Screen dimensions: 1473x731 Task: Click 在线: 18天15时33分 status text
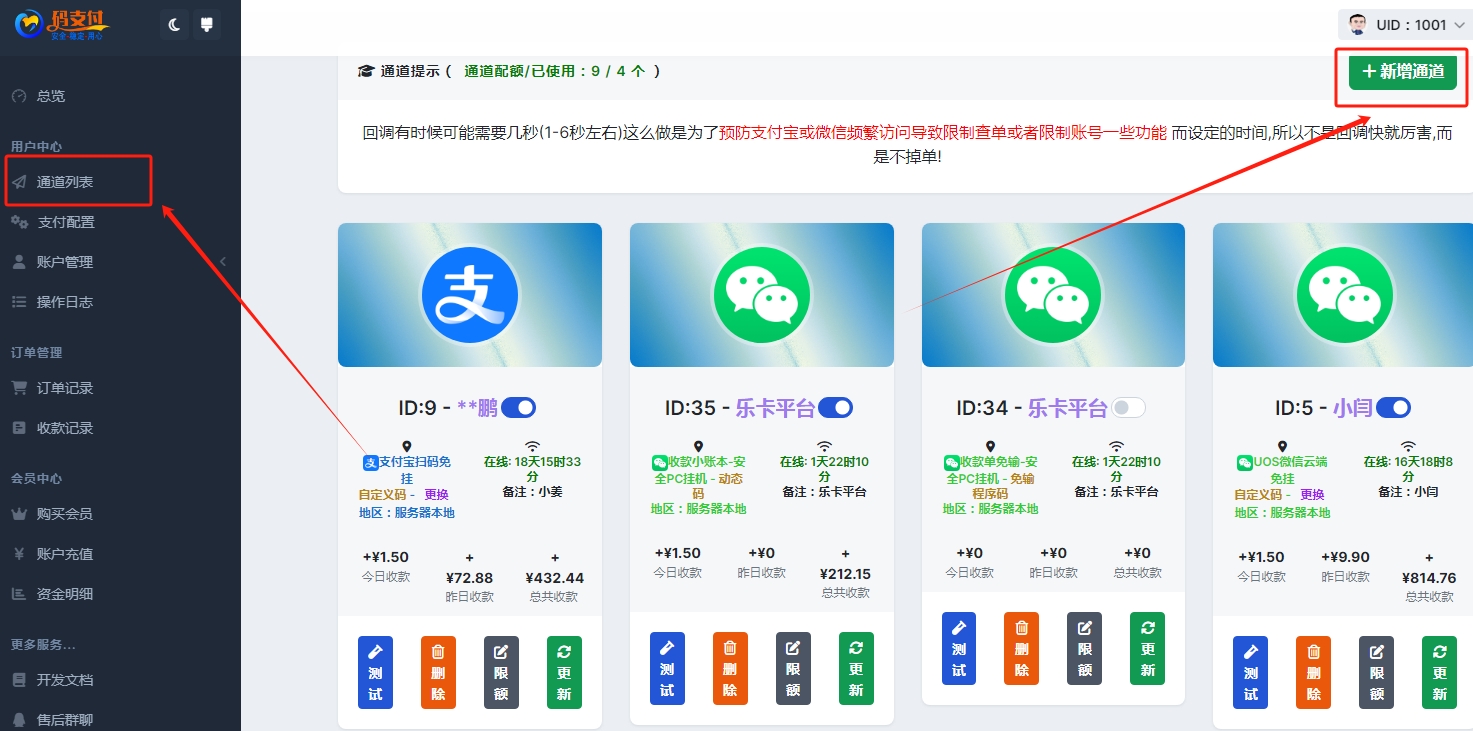click(x=532, y=470)
